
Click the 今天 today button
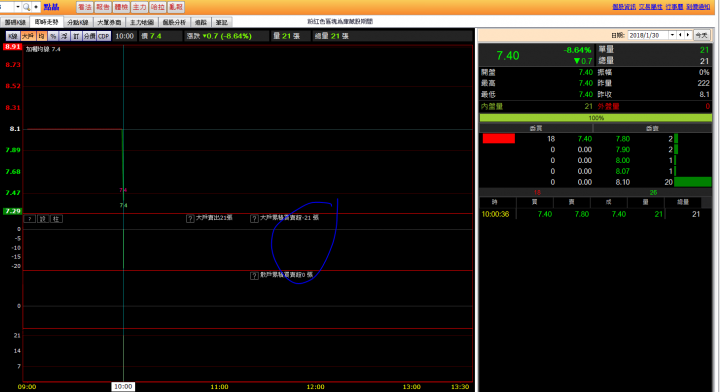(x=701, y=35)
